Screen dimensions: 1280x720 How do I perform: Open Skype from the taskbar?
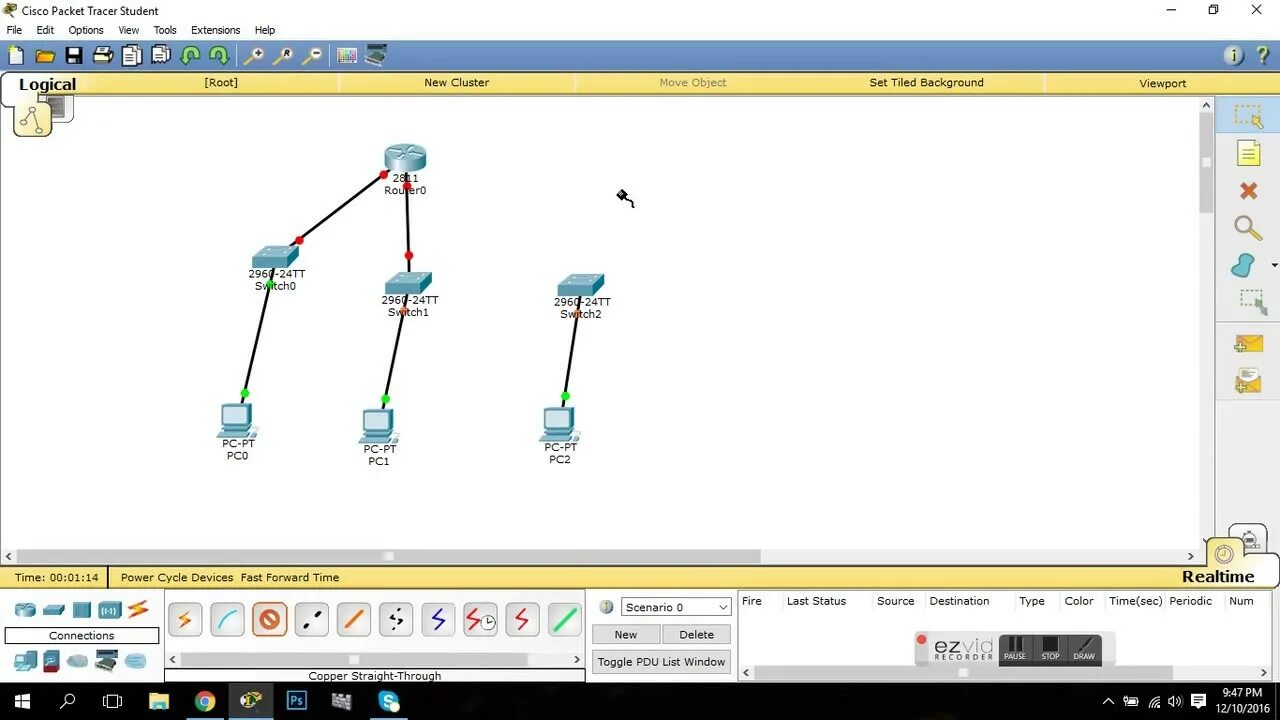pyautogui.click(x=389, y=701)
